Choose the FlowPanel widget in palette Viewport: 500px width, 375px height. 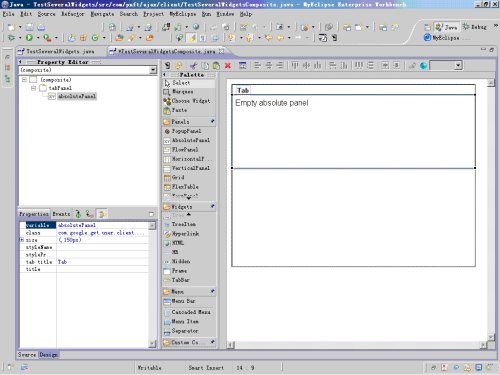(x=181, y=150)
